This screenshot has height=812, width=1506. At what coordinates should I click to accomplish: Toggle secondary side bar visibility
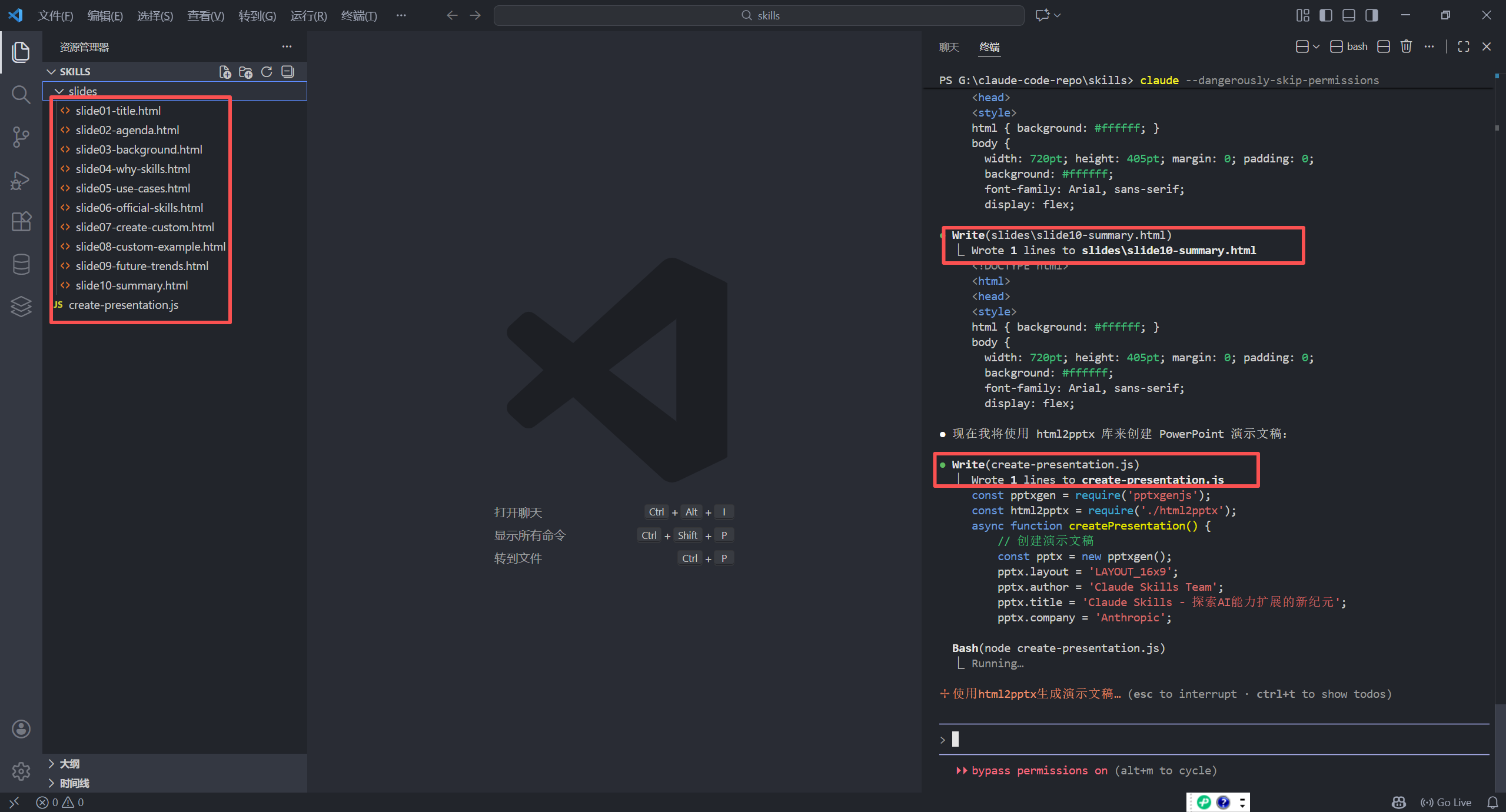click(x=1372, y=15)
